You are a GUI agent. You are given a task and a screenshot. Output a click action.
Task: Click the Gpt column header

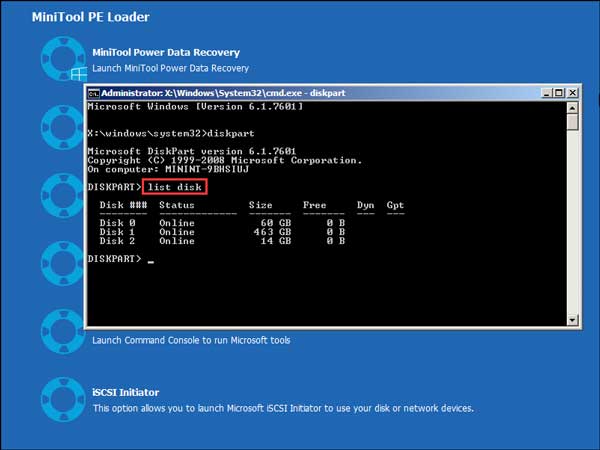(x=395, y=205)
